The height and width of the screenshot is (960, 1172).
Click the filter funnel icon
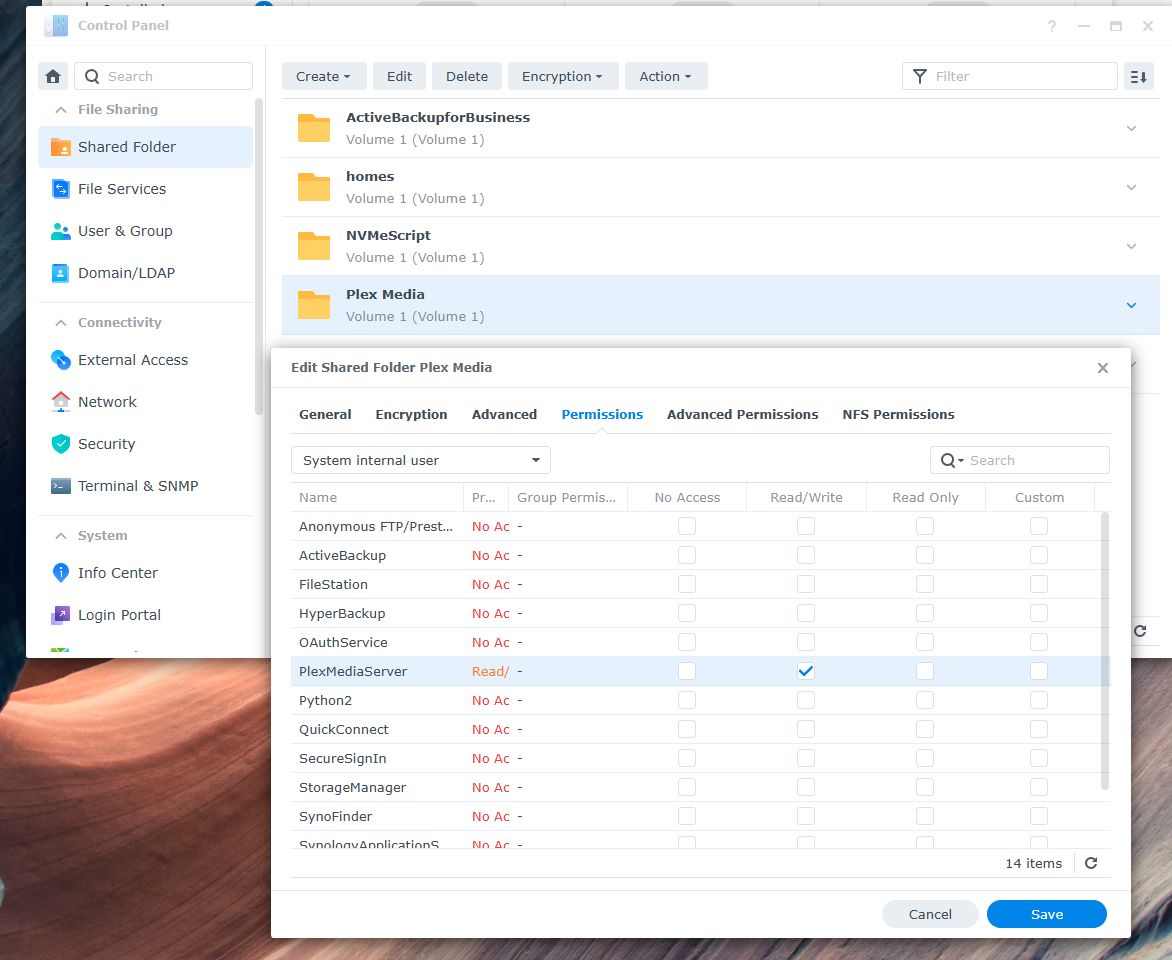click(x=920, y=76)
